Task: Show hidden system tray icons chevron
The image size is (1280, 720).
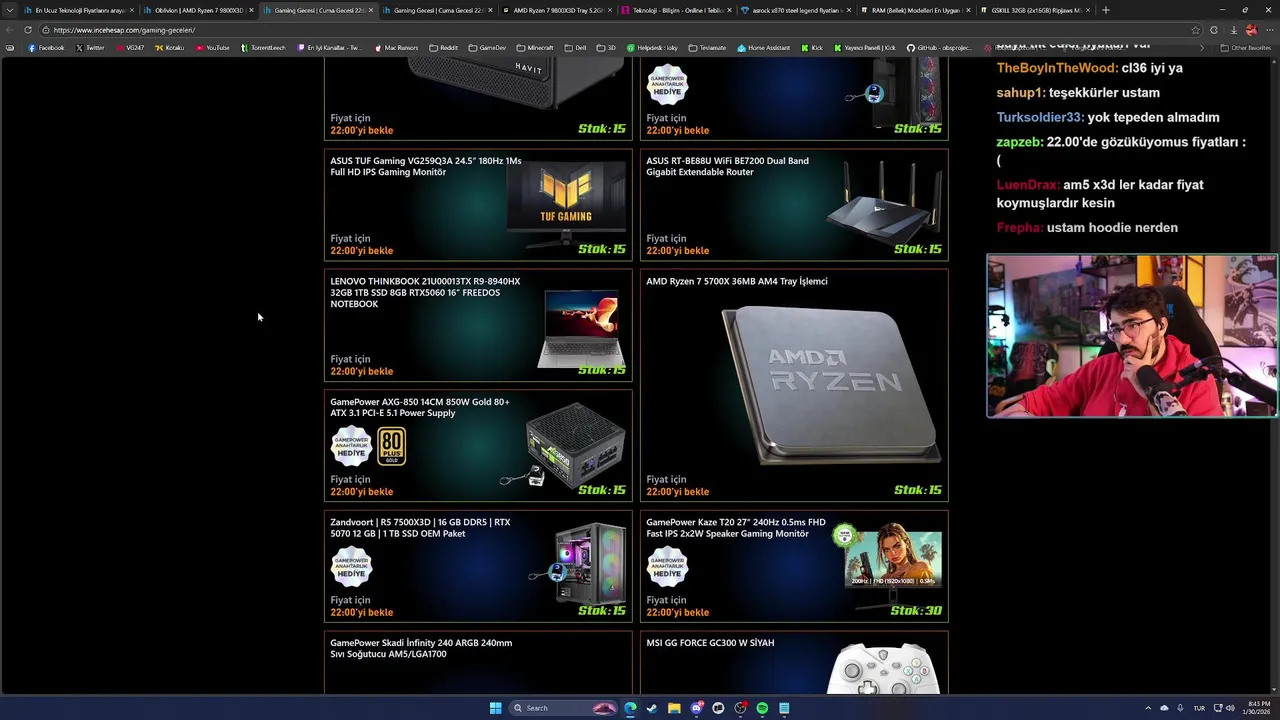Action: (1148, 708)
